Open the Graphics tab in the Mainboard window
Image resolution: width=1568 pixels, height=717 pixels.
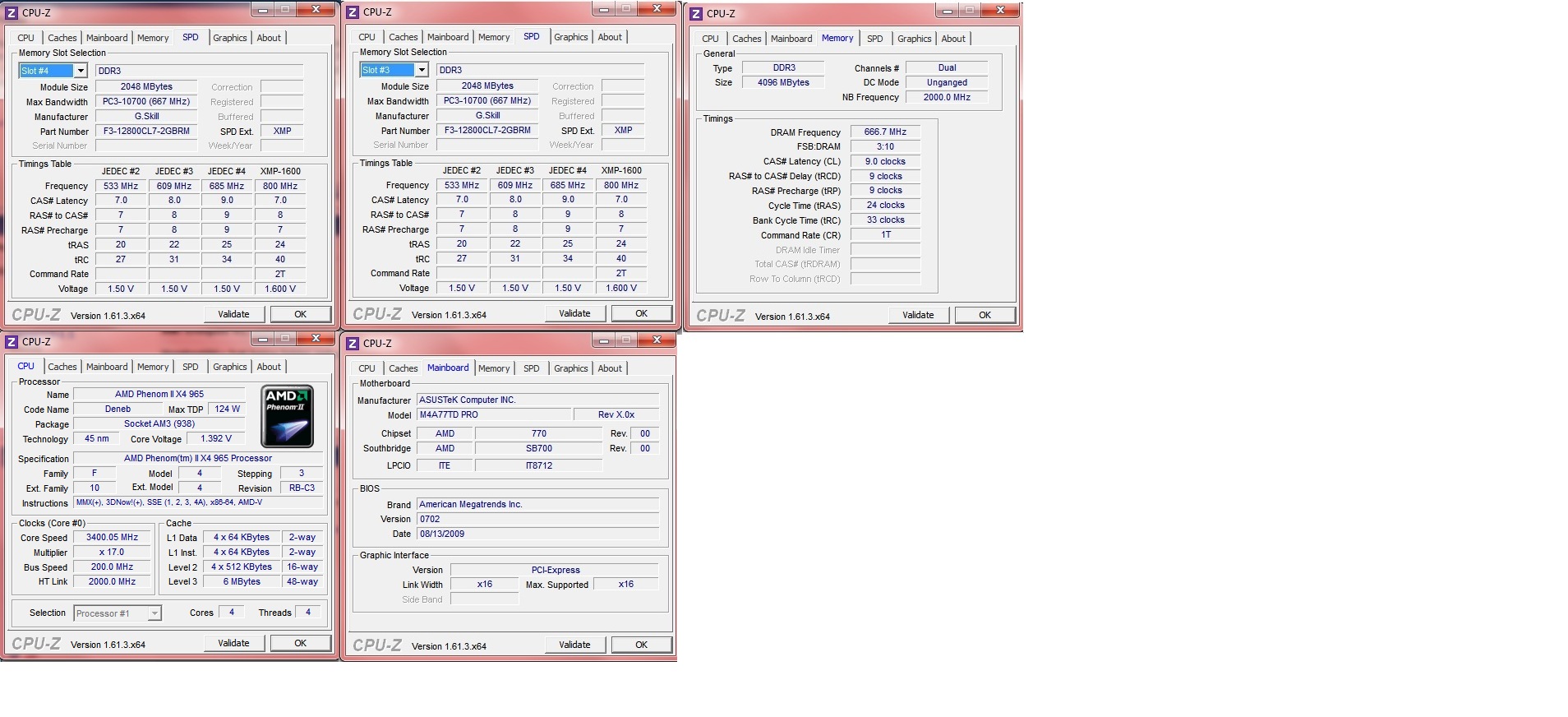pyautogui.click(x=571, y=368)
